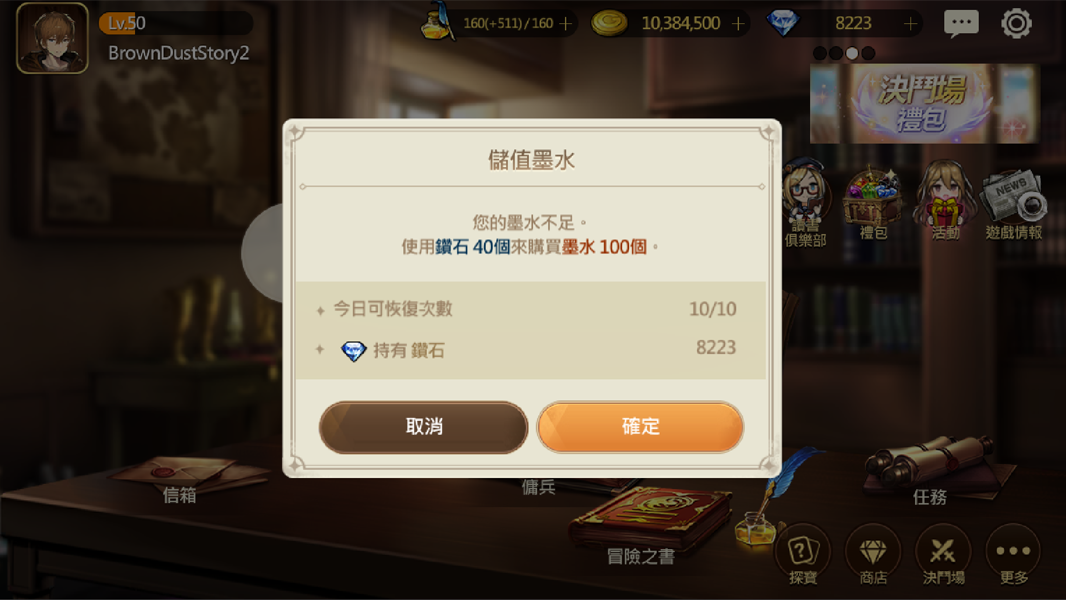Screen dimensions: 1066x600
Task: Click the 決鬥場禮包 banner
Action: [925, 103]
